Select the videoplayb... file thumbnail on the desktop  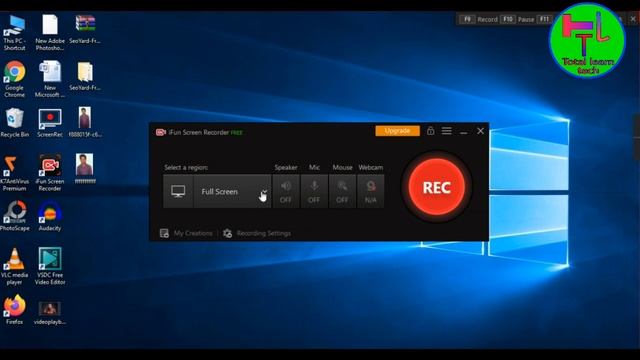(50, 313)
